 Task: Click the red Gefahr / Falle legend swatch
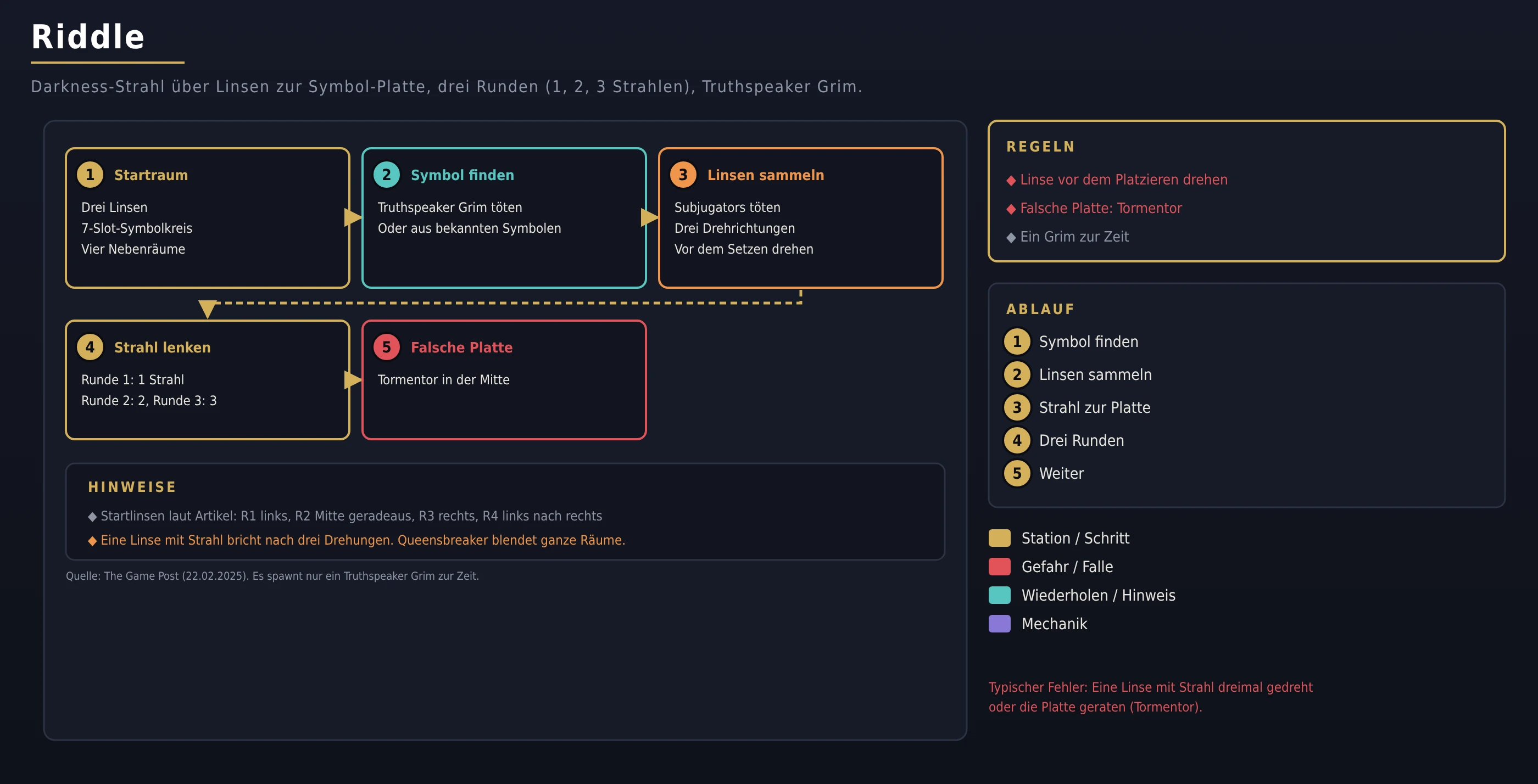click(1000, 567)
